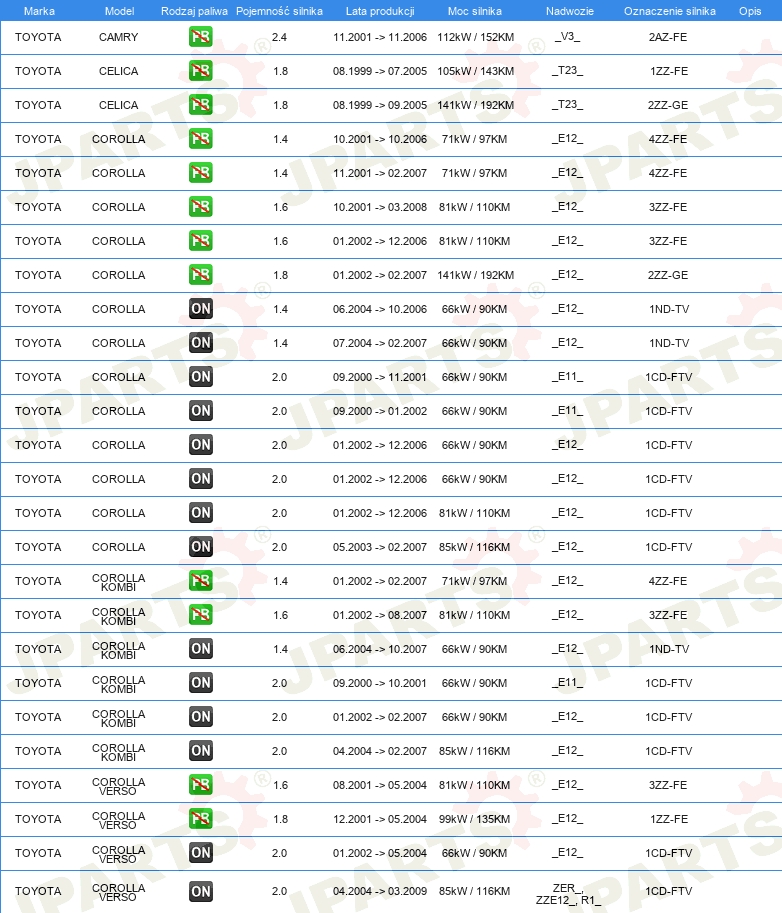This screenshot has height=913, width=782.
Task: Click diesel ON icon for KOMBI 01.2002 -> 02.2007 66kW
Action: point(200,717)
